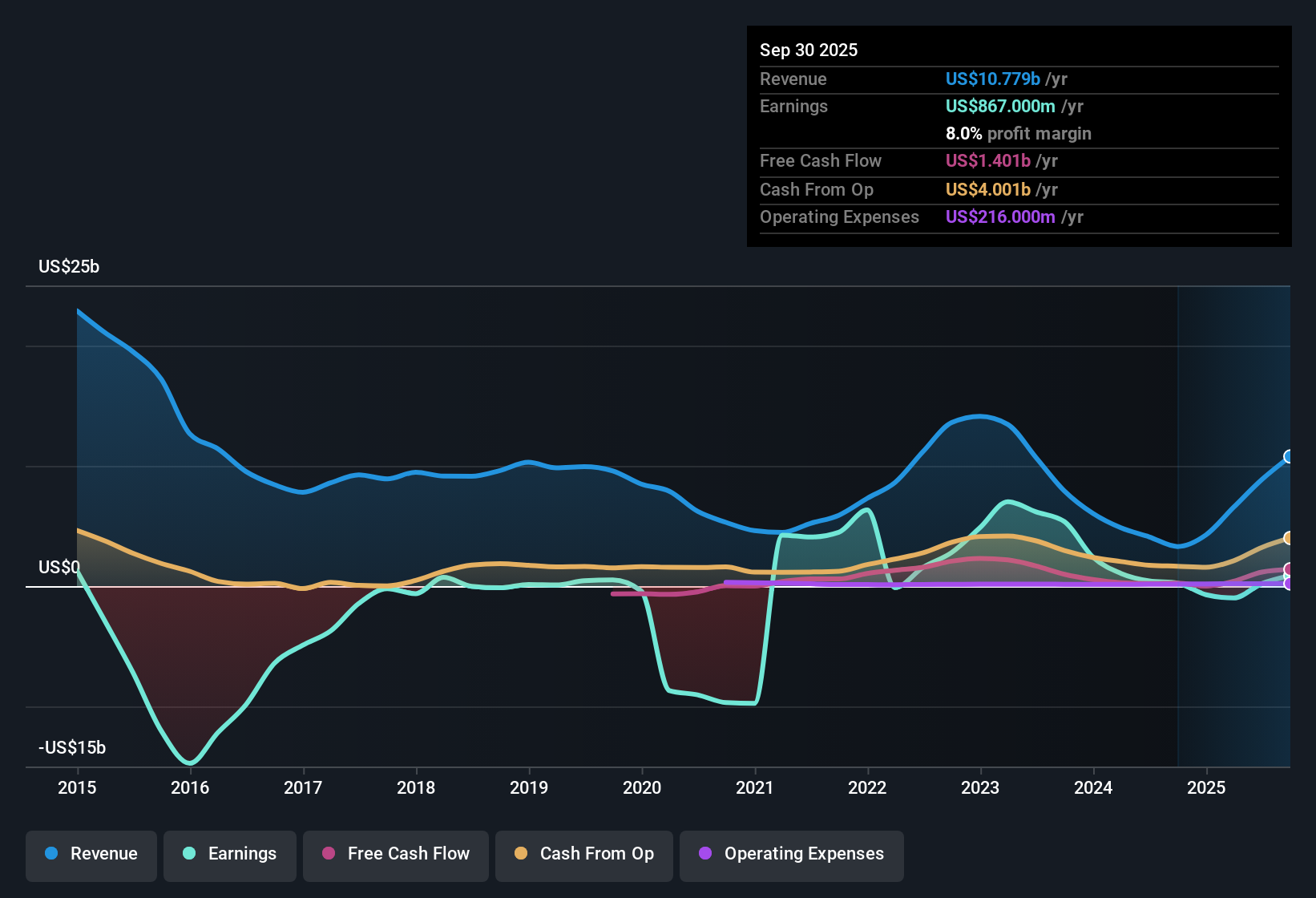The width and height of the screenshot is (1316, 898).
Task: Toggle Operating Expenses legend button
Action: [x=792, y=854]
